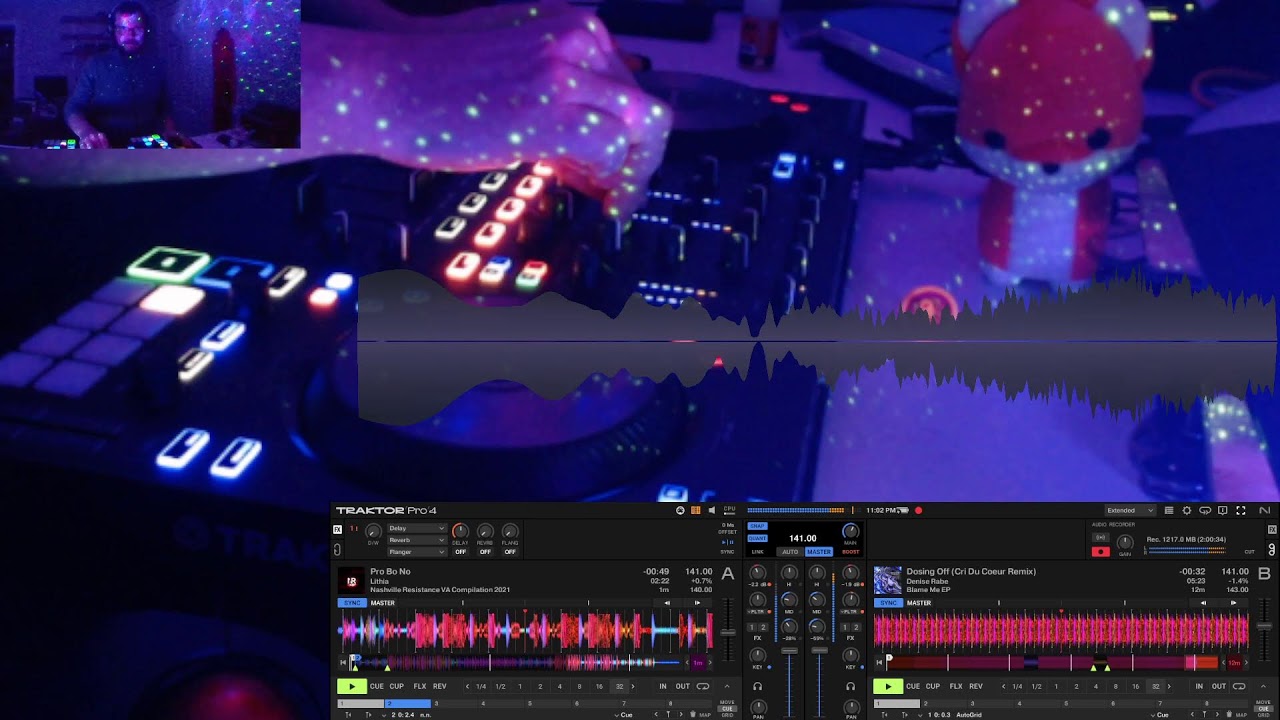Click the Native Instruments logo icon
The width and height of the screenshot is (1280, 720).
[1264, 510]
